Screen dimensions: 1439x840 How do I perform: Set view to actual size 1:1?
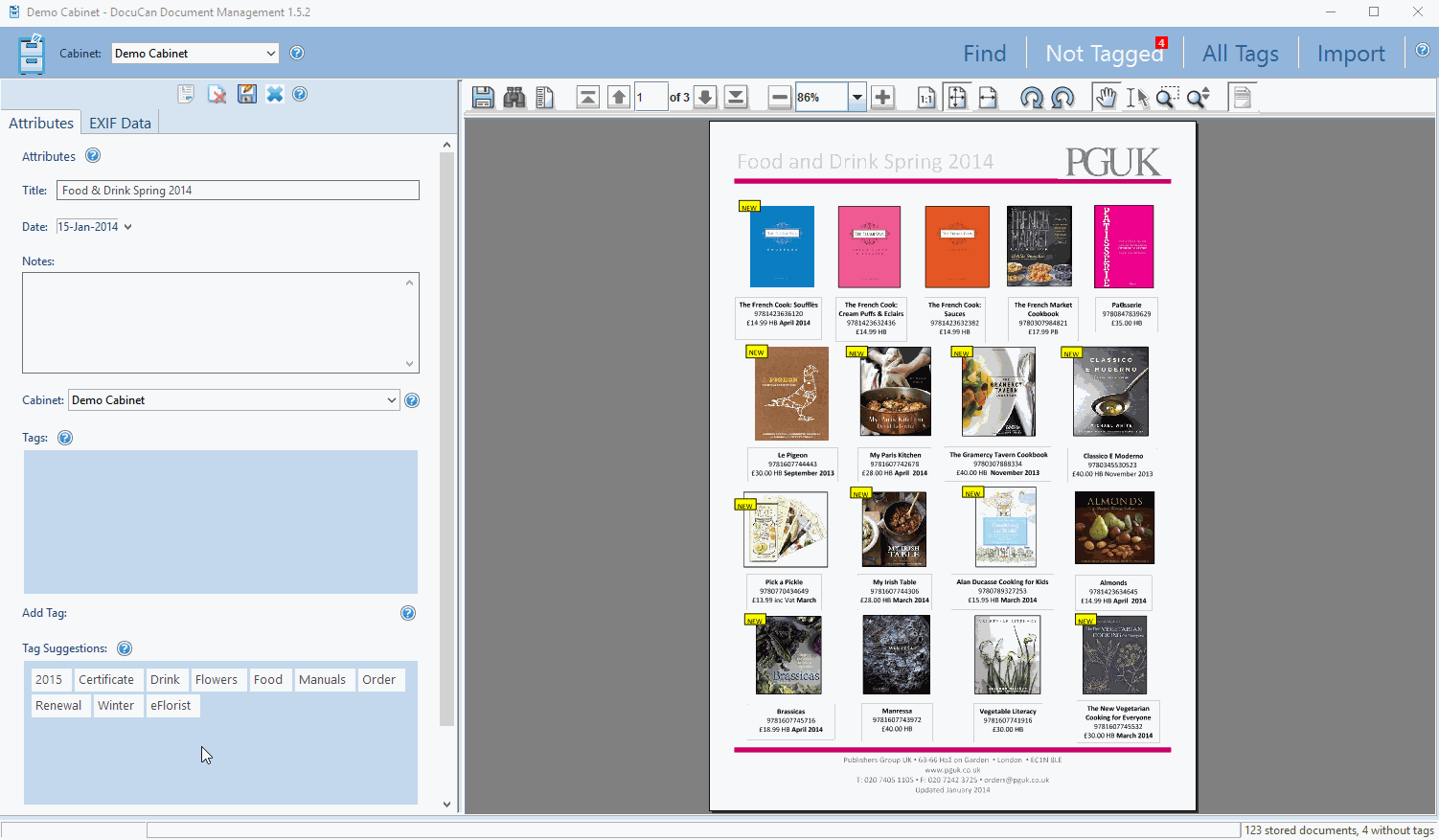click(926, 97)
